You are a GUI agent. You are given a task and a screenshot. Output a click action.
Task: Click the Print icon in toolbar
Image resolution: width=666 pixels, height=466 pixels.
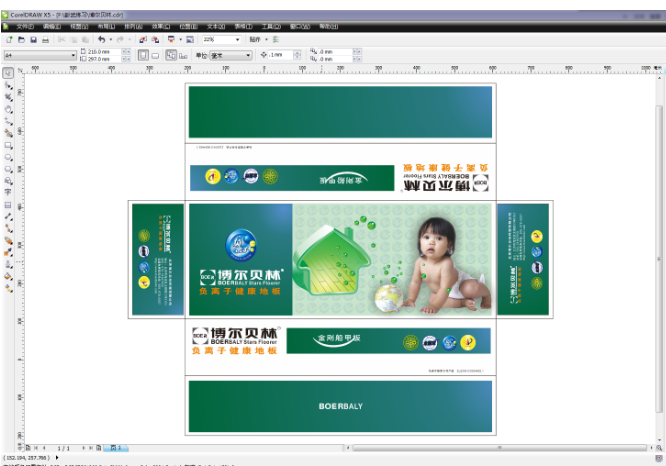click(46, 39)
